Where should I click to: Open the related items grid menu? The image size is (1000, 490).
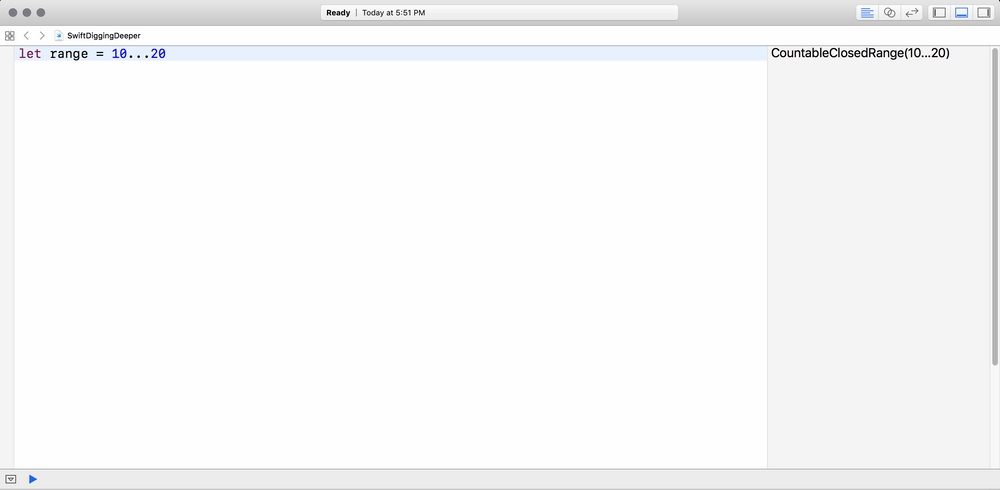10,36
